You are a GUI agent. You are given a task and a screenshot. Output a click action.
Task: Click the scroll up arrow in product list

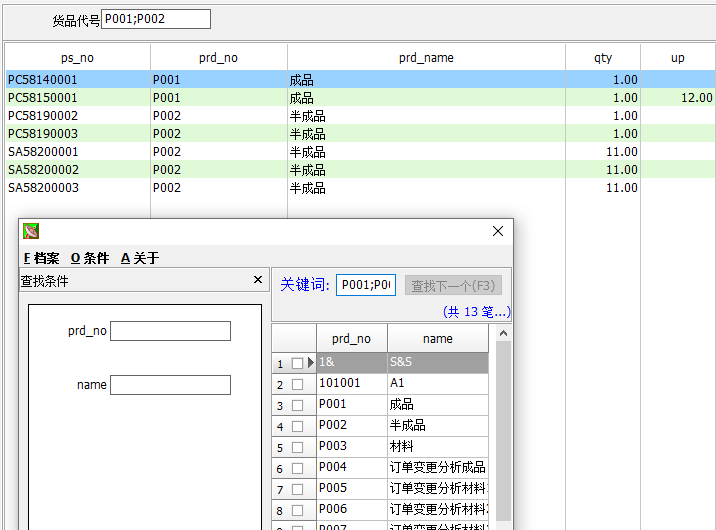click(x=503, y=333)
